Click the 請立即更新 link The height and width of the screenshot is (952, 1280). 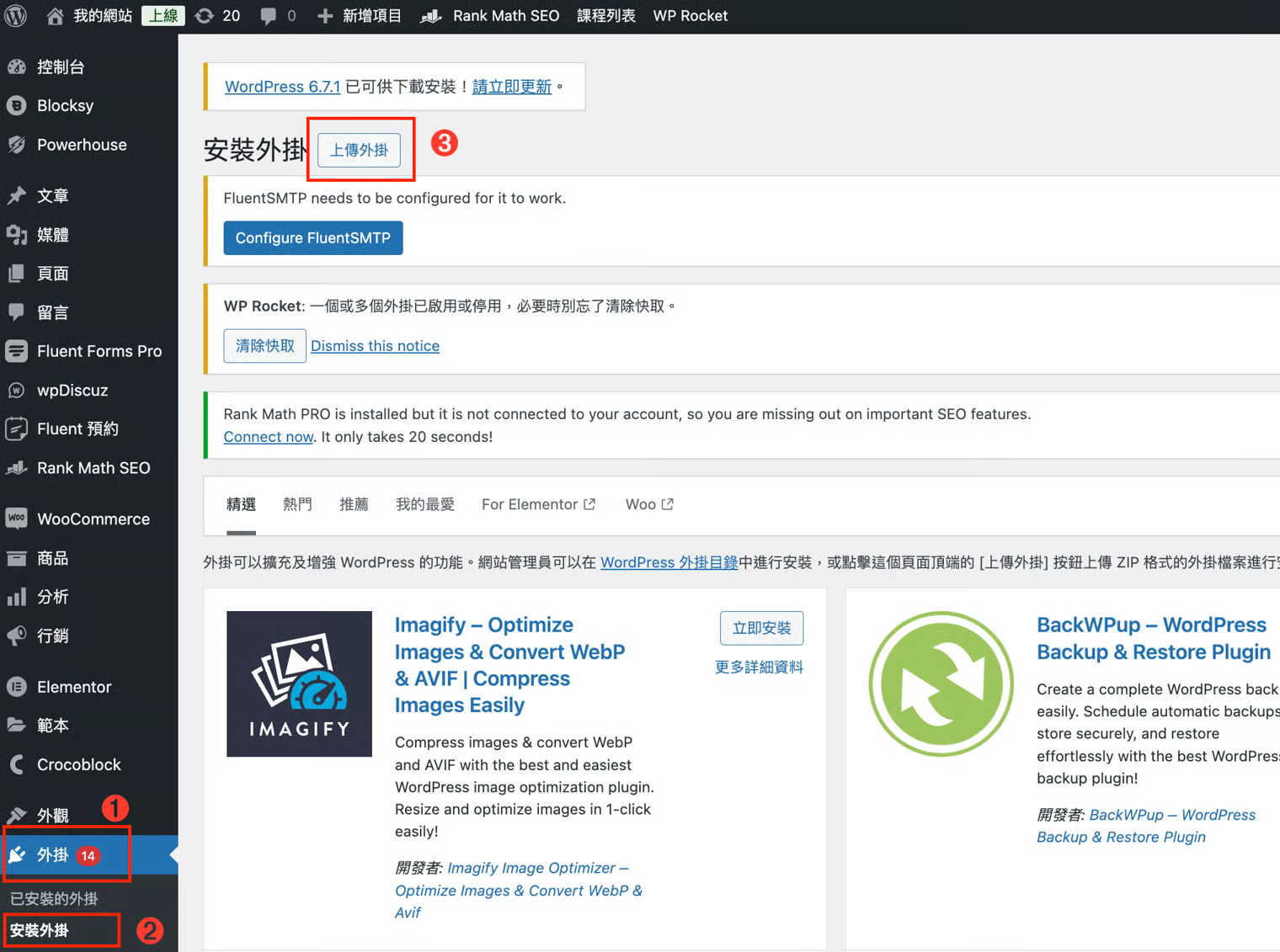512,87
